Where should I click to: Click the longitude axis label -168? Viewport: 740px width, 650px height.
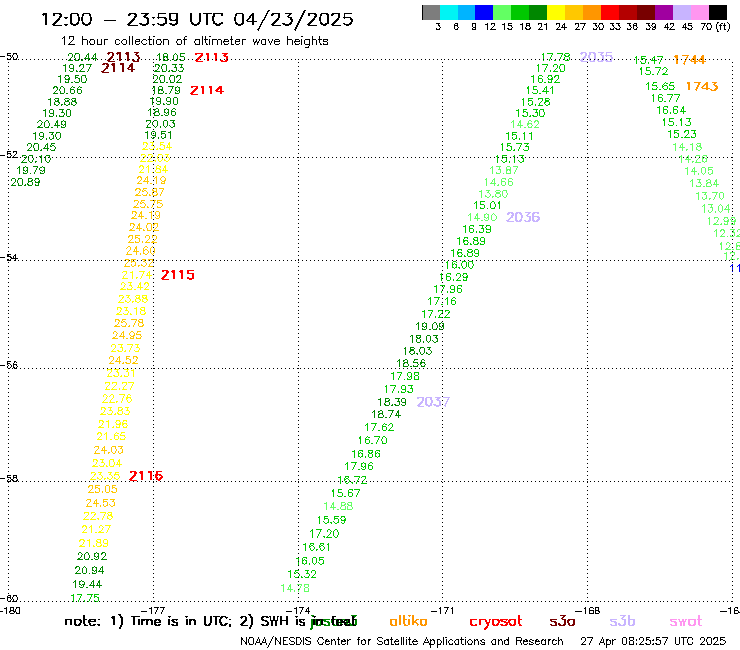coord(588,610)
